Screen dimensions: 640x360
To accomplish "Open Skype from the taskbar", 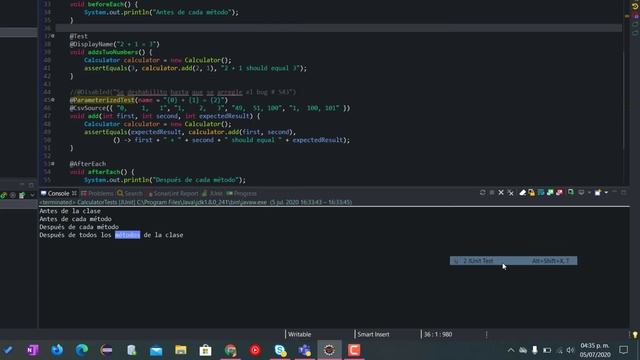I will pyautogui.click(x=280, y=350).
